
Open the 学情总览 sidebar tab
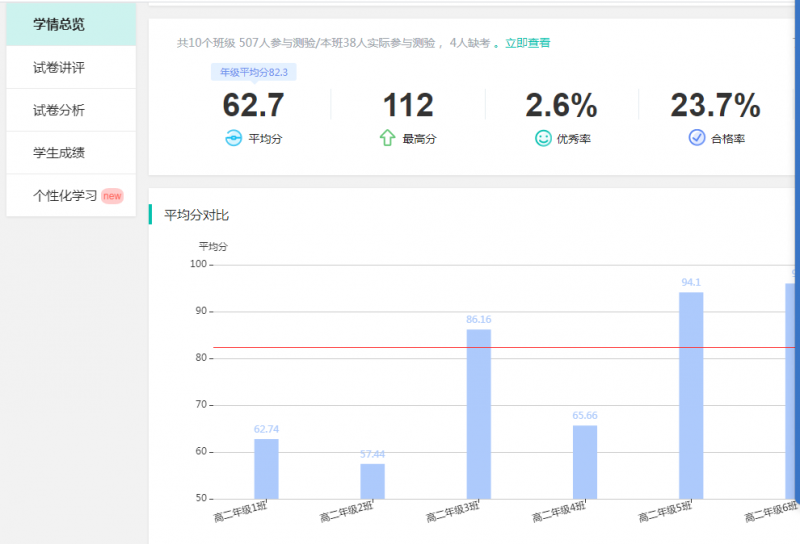tap(71, 24)
